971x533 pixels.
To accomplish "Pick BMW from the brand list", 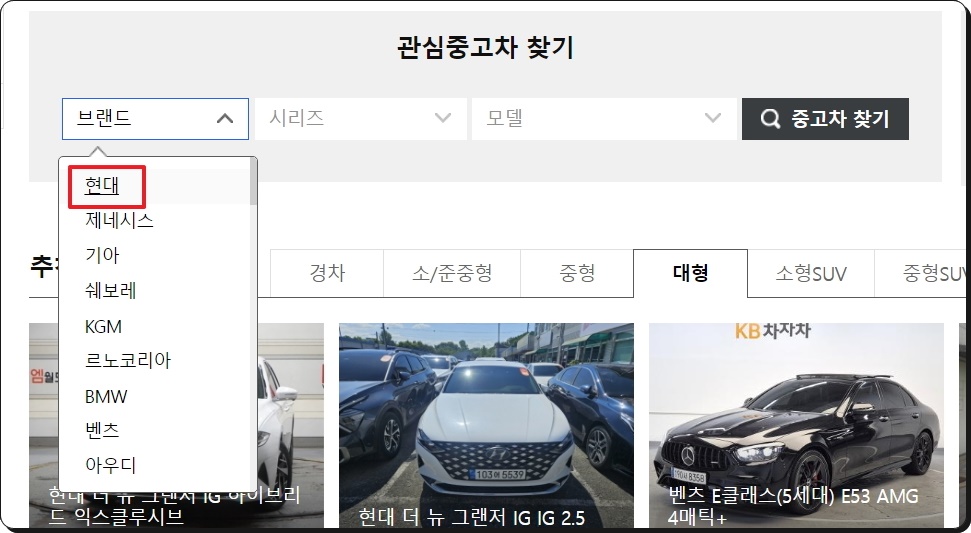I will (x=106, y=396).
